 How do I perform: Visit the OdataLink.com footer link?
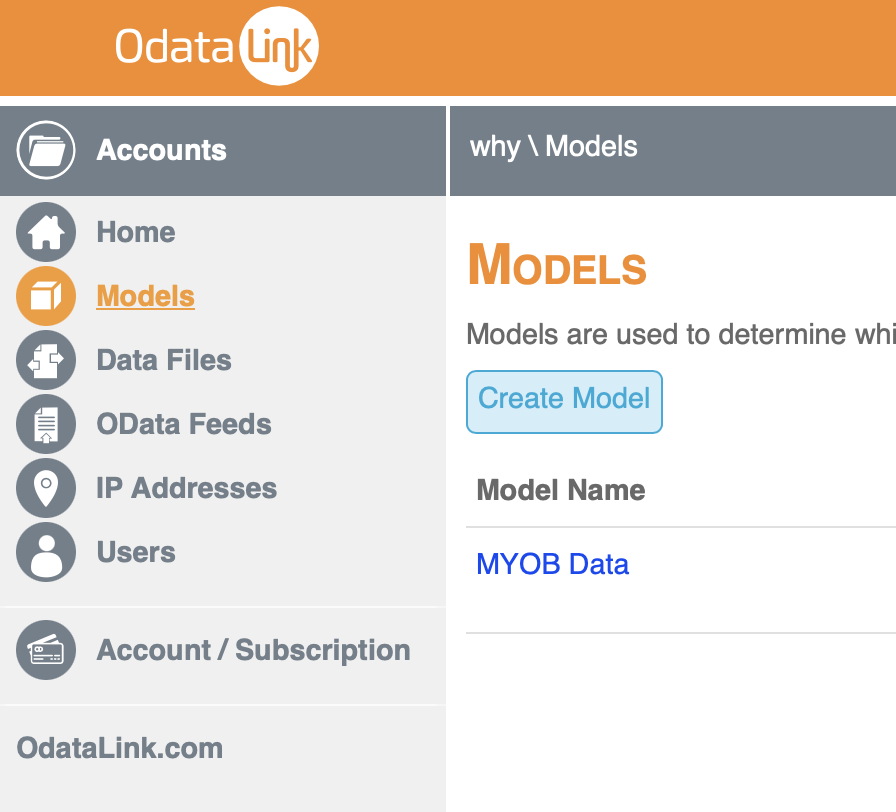[x=120, y=748]
